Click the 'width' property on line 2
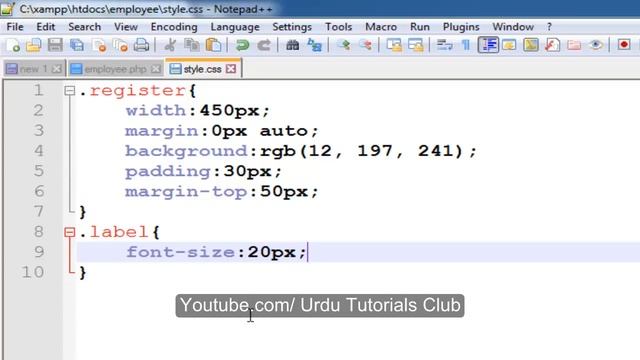The height and width of the screenshot is (360, 640). 156,111
